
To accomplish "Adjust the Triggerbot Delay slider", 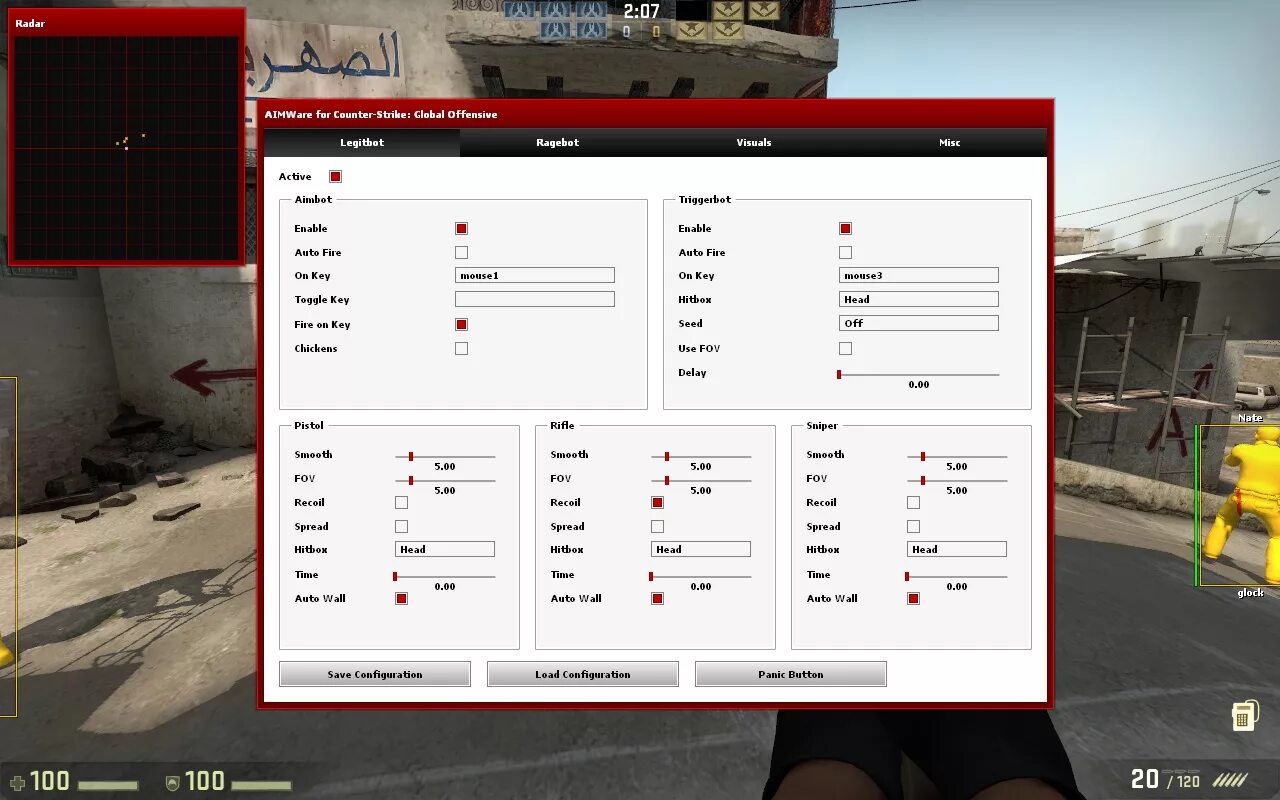I will (x=919, y=374).
